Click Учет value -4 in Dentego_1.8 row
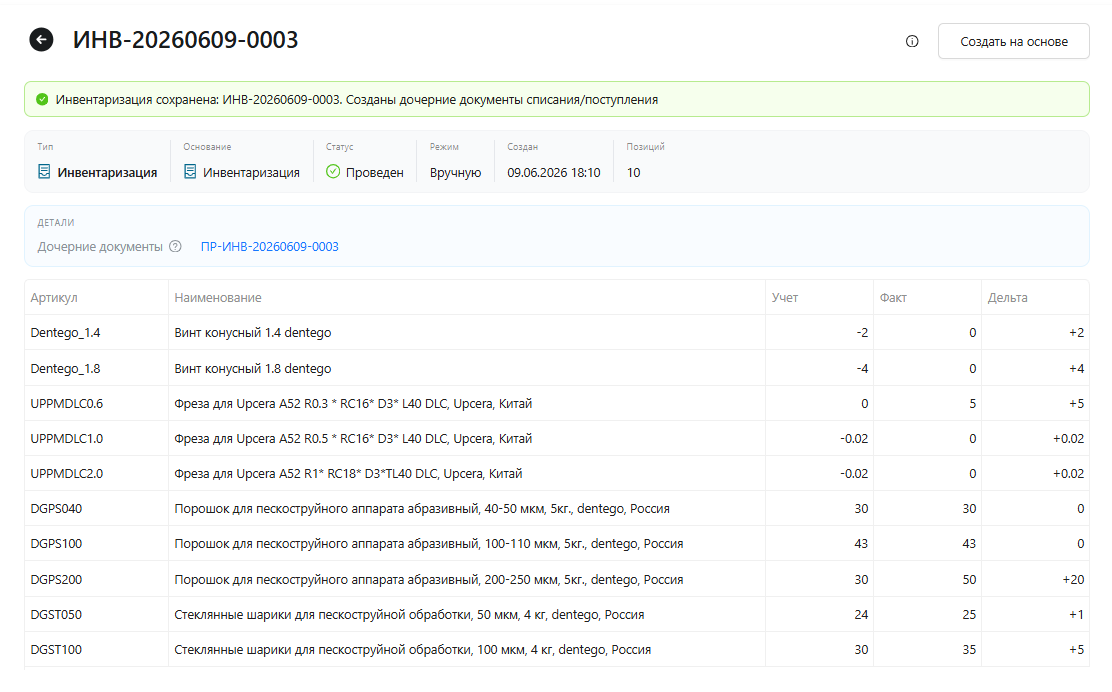Image resolution: width=1112 pixels, height=692 pixels. click(x=862, y=369)
